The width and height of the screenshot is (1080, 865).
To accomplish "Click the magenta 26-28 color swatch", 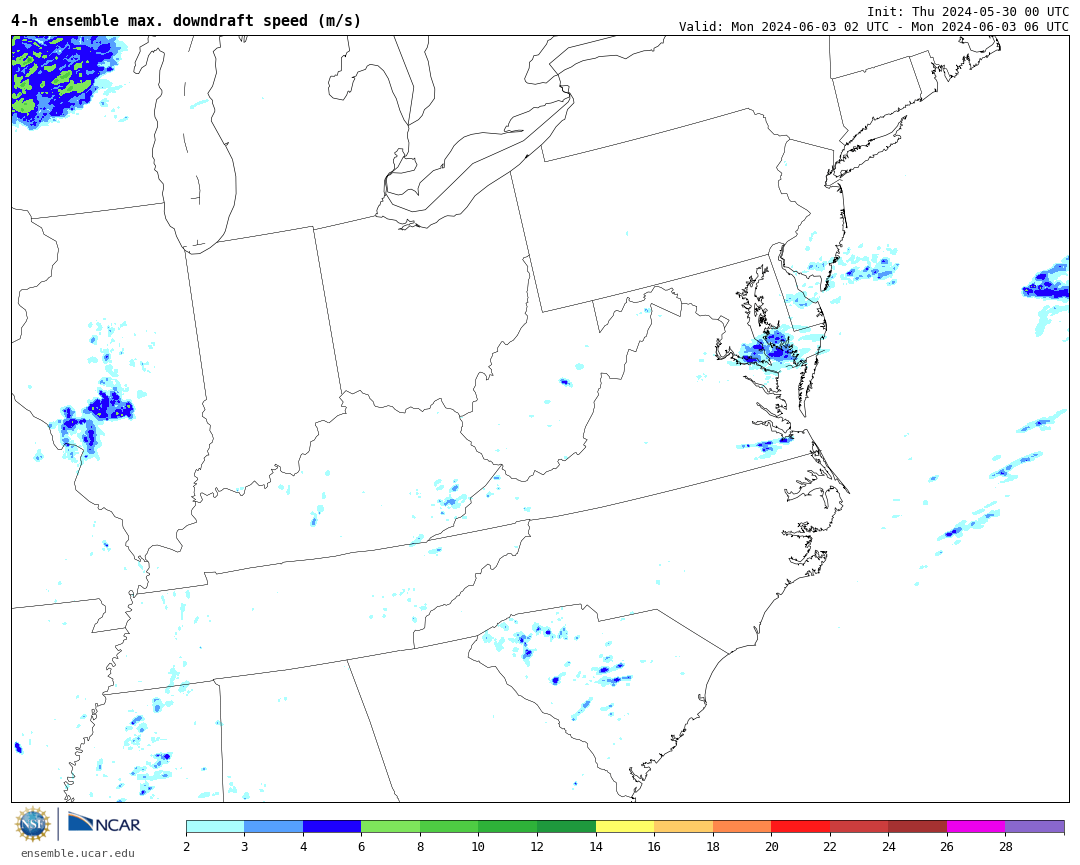I will [976, 826].
